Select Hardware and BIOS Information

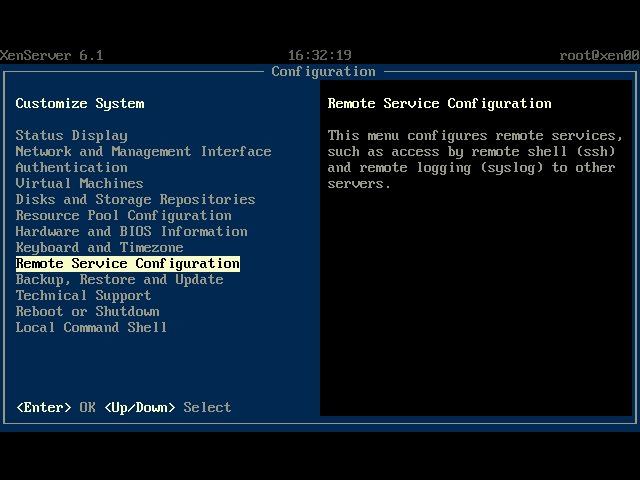[x=131, y=231]
